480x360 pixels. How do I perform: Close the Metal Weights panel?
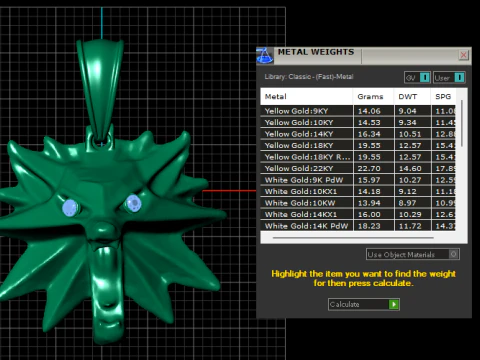463,55
